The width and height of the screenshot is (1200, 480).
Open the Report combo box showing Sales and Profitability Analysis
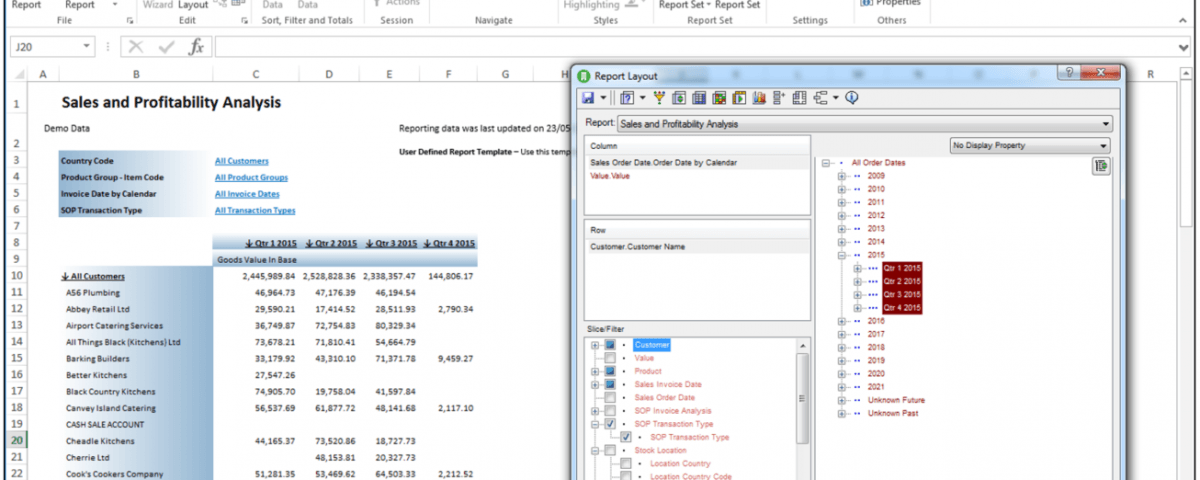coord(864,123)
